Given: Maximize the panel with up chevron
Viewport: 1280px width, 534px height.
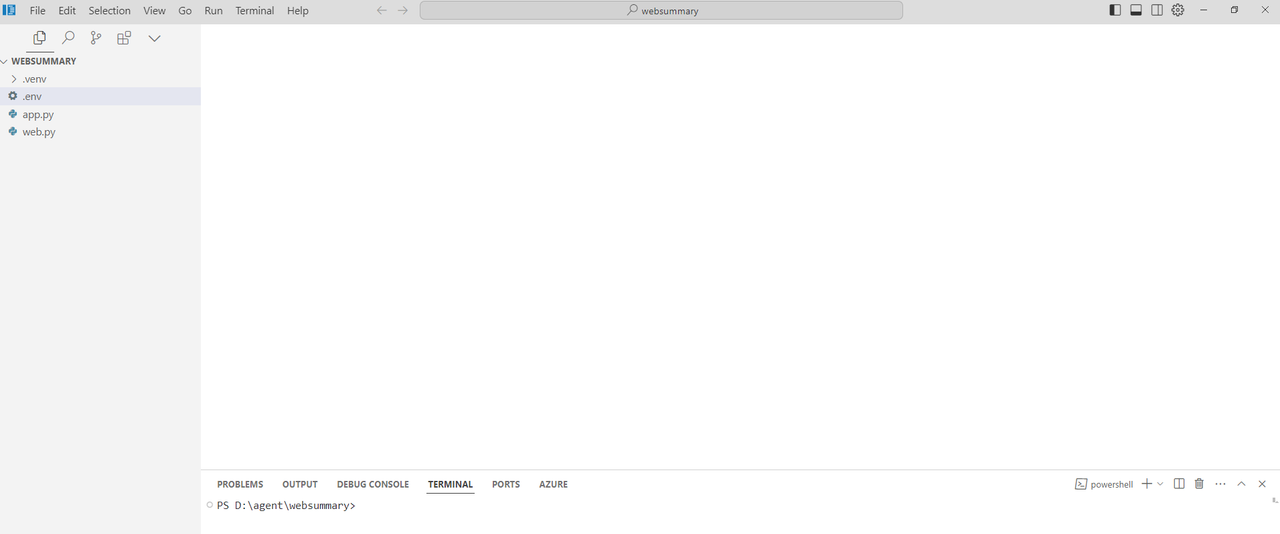Looking at the screenshot, I should [1241, 484].
